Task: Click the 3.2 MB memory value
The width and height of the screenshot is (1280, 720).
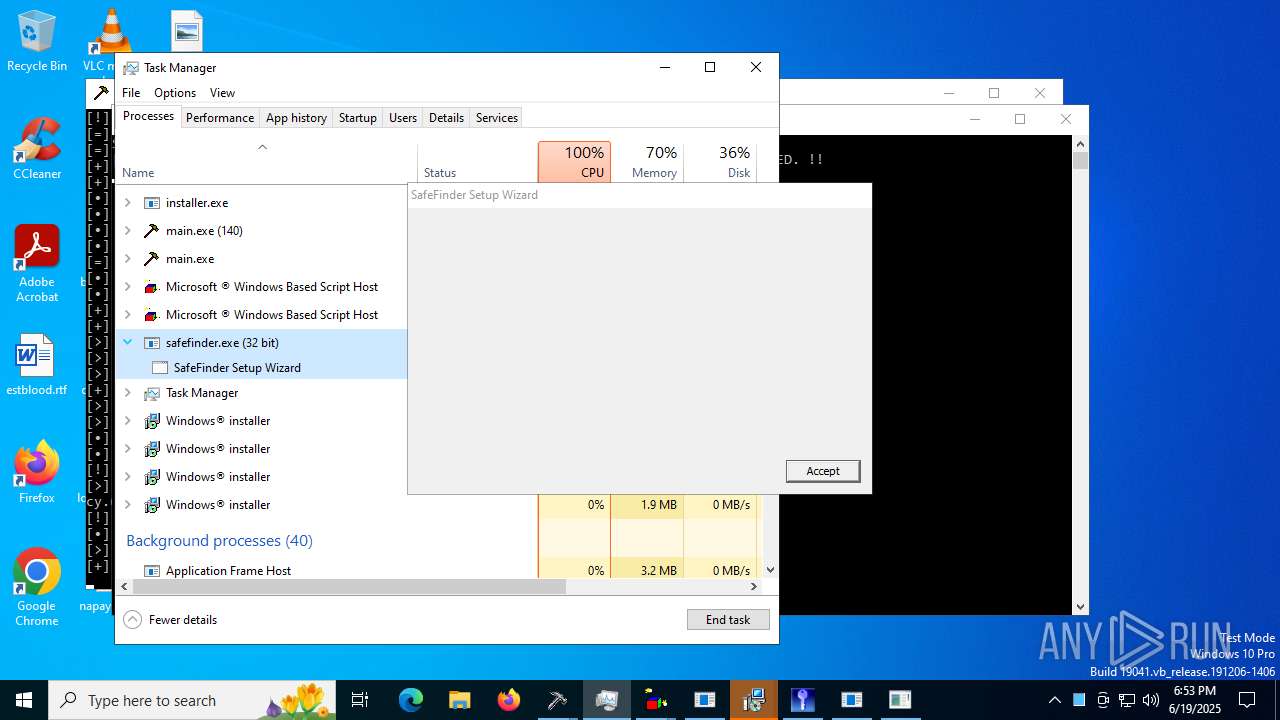Action: pos(658,571)
